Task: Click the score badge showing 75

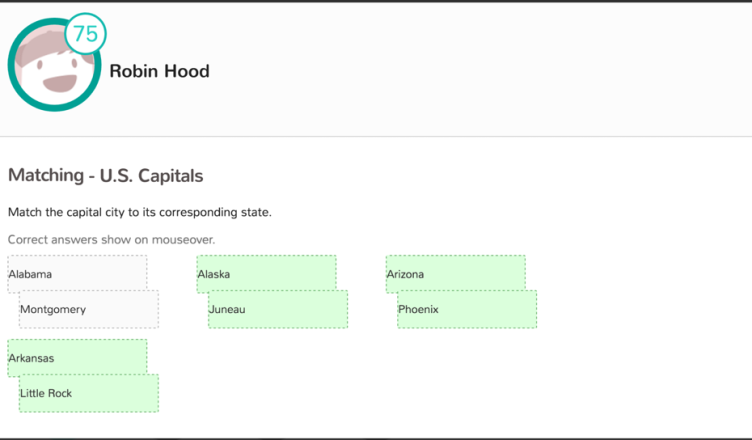Action: pos(85,34)
